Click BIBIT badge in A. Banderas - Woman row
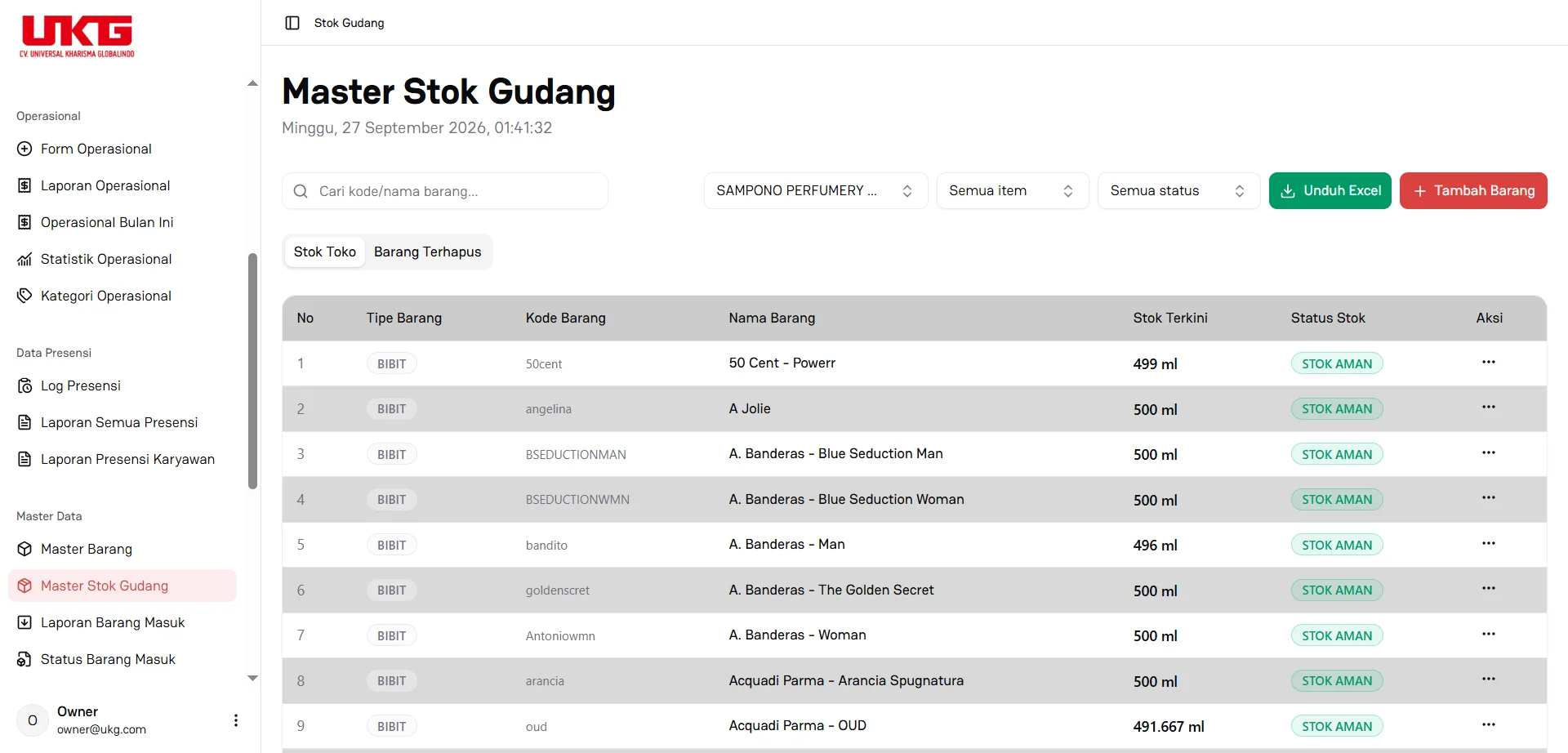The width and height of the screenshot is (1568, 753). [x=391, y=635]
